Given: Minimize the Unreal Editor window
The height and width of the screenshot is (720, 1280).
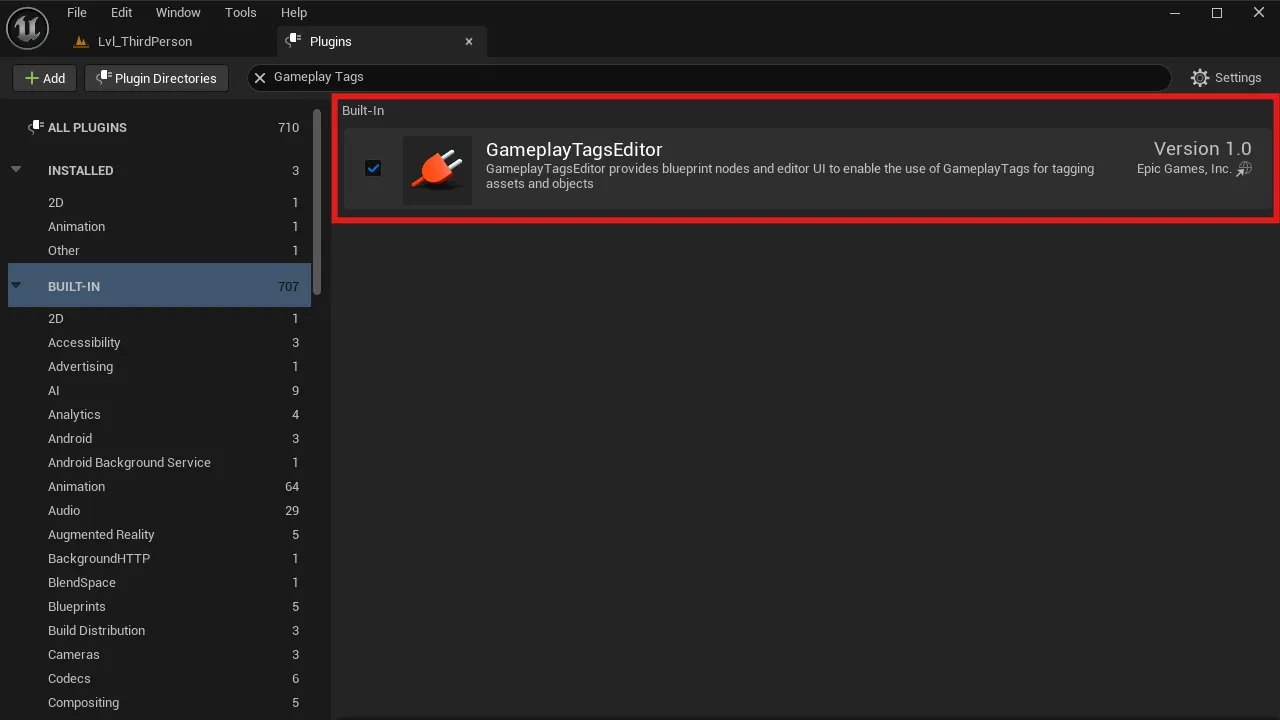Looking at the screenshot, I should coord(1174,13).
